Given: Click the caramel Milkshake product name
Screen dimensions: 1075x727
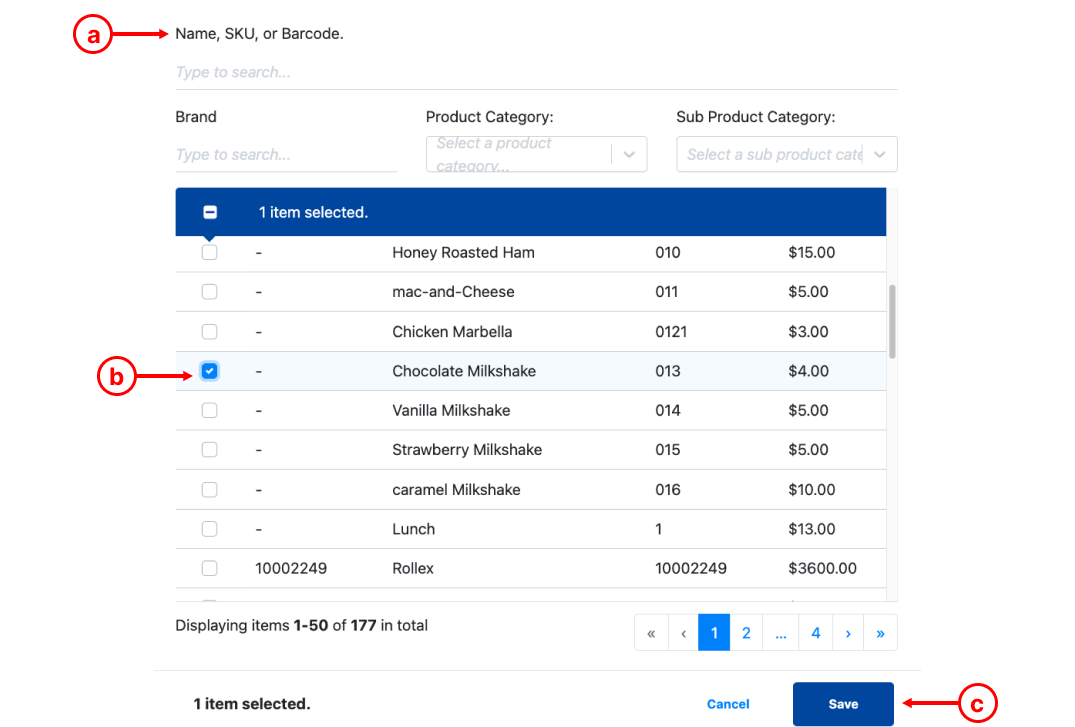Looking at the screenshot, I should 457,490.
